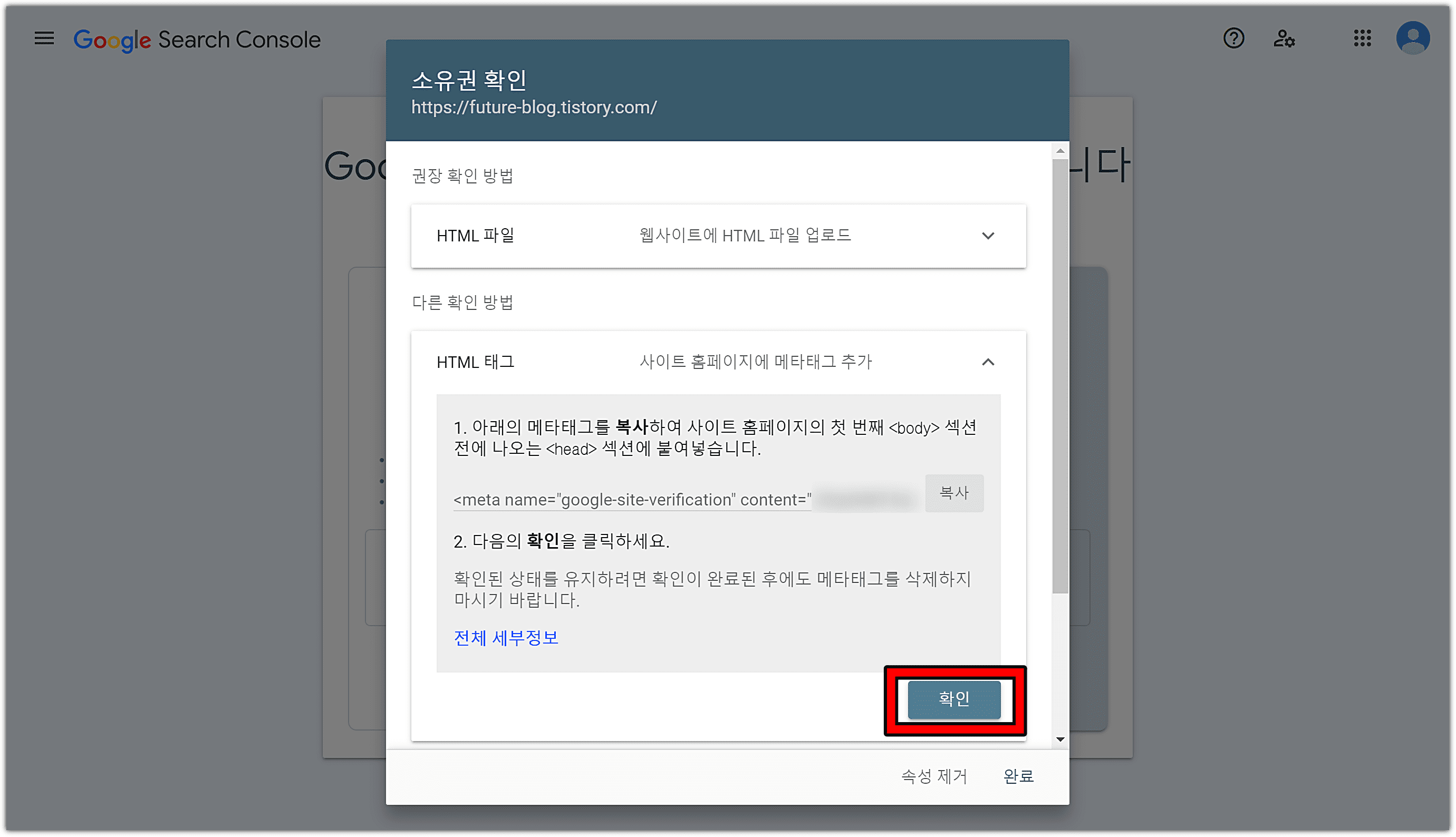Click 복사 to copy the meta tag

953,493
